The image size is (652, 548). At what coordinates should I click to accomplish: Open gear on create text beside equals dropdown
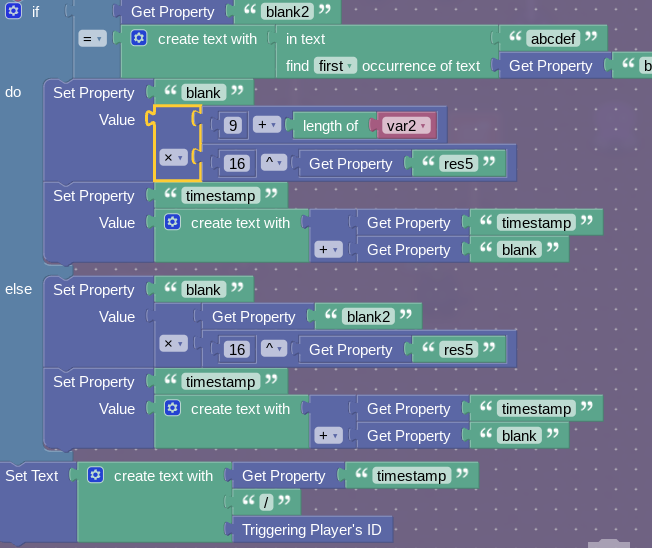click(139, 39)
